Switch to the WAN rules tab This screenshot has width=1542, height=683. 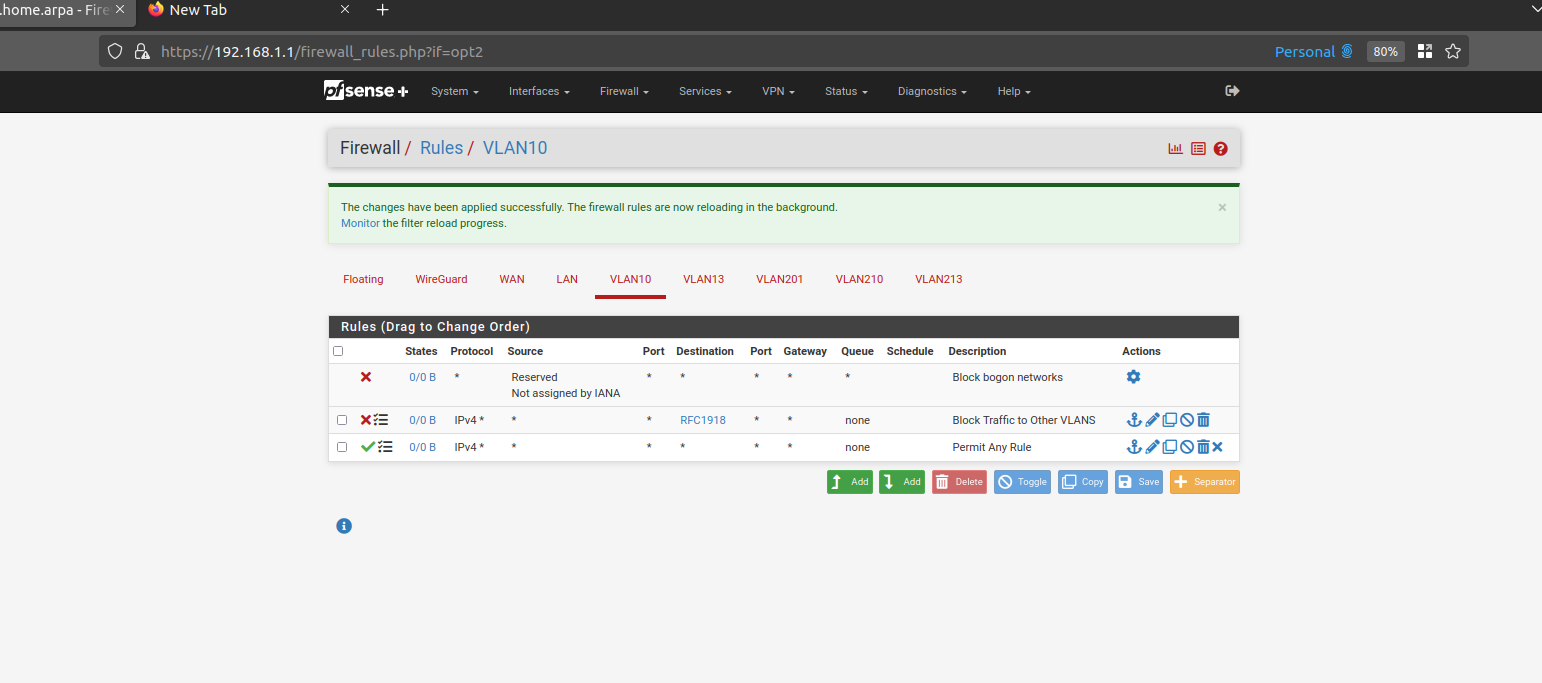click(512, 279)
